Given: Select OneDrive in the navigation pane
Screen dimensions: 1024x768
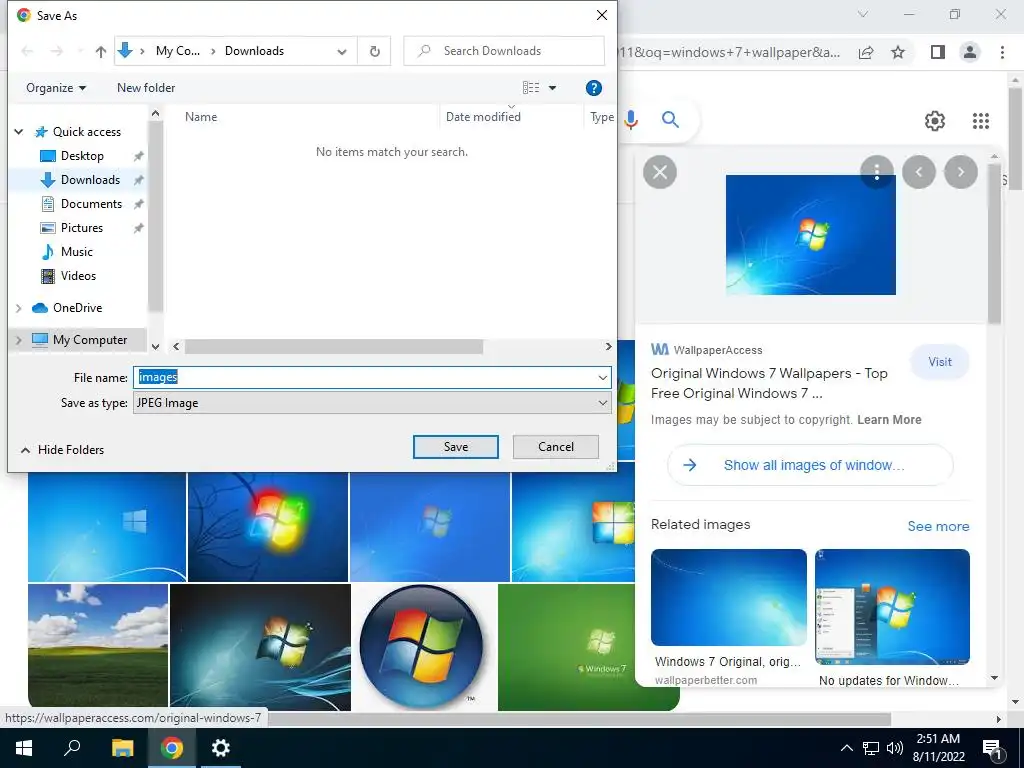Looking at the screenshot, I should click(77, 308).
